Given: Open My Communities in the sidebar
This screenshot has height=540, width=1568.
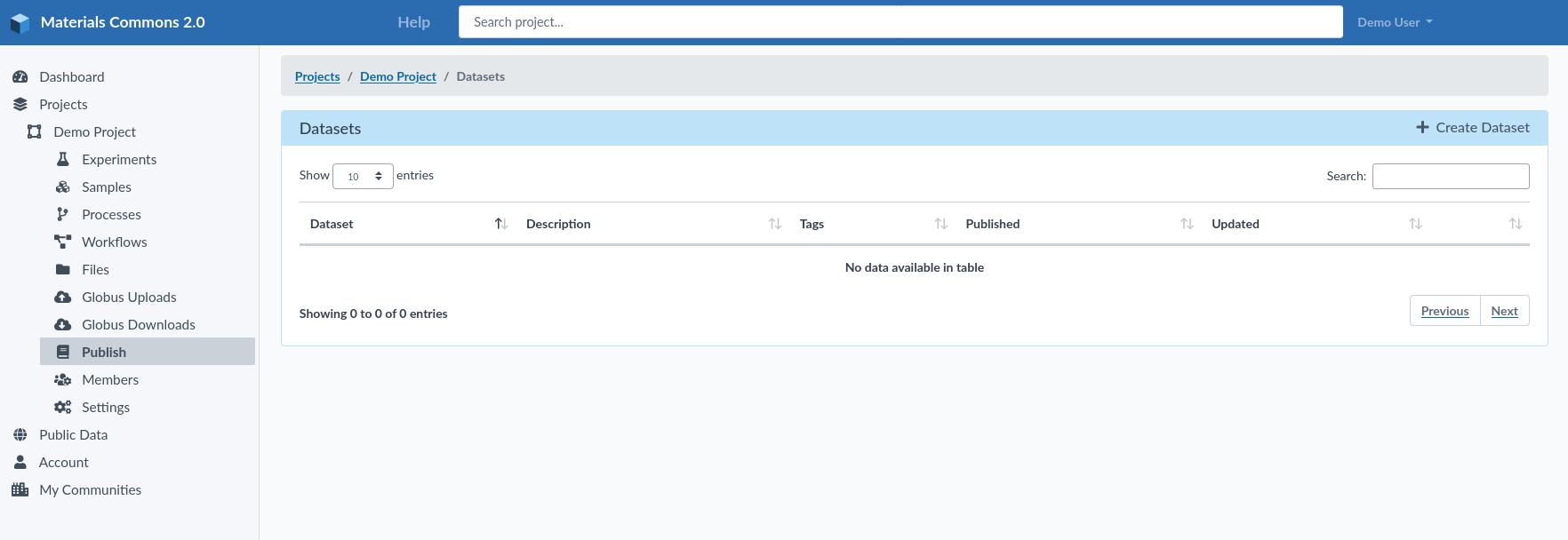Looking at the screenshot, I should point(91,490).
